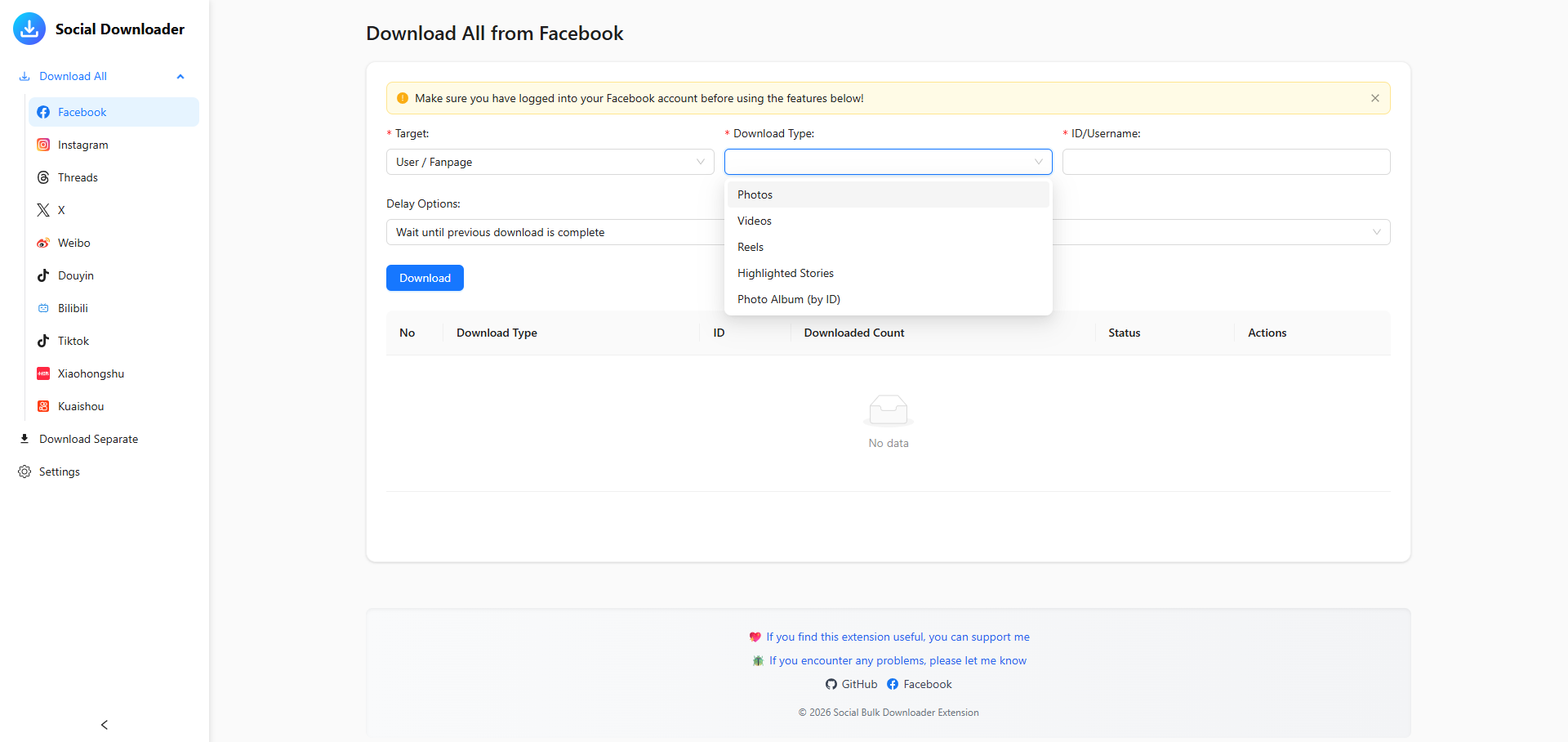Navigate to the Tiktok downloader page
Image resolution: width=1568 pixels, height=742 pixels.
(x=114, y=341)
